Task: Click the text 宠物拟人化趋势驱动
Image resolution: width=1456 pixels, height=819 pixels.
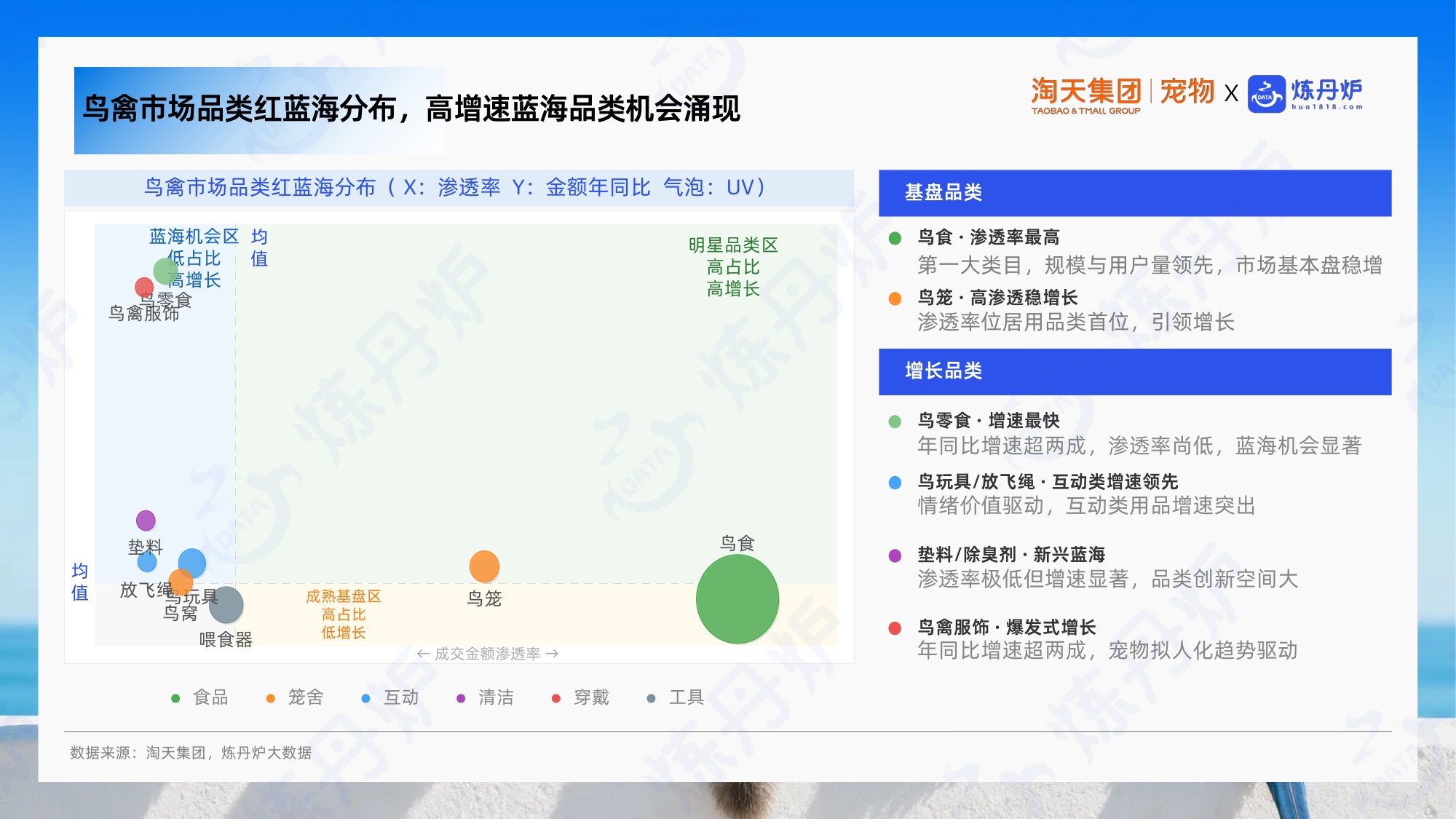Action: click(x=1203, y=651)
